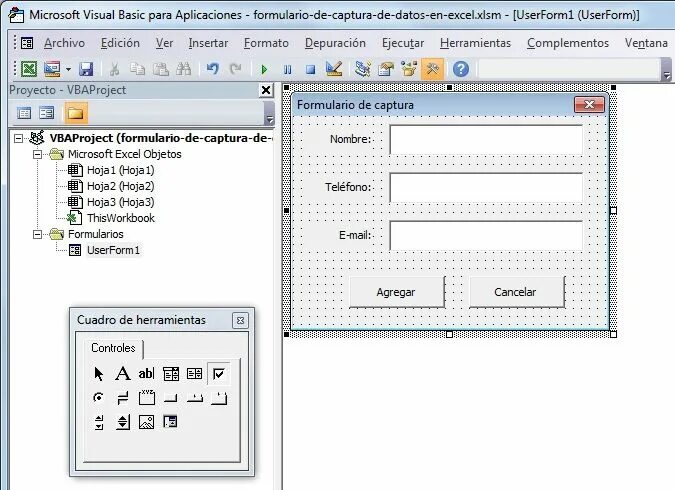The width and height of the screenshot is (675, 490).
Task: Click the E-mail text box on form
Action: pyautogui.click(x=486, y=236)
